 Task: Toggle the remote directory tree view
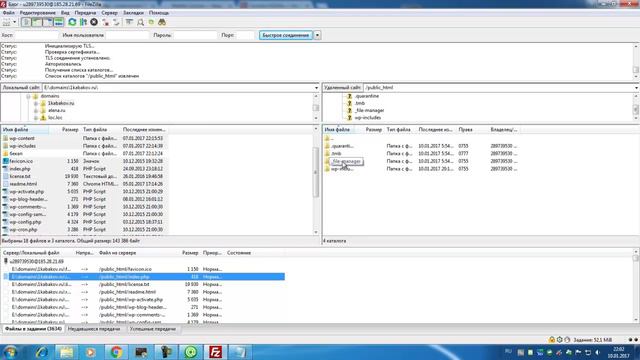[x=48, y=22]
